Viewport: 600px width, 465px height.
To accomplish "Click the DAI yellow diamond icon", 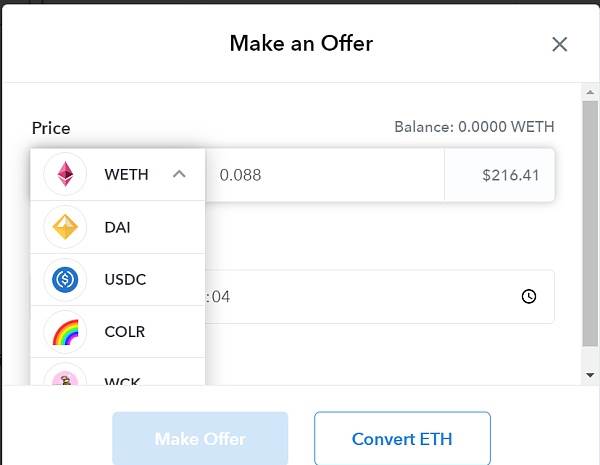I will [65, 227].
